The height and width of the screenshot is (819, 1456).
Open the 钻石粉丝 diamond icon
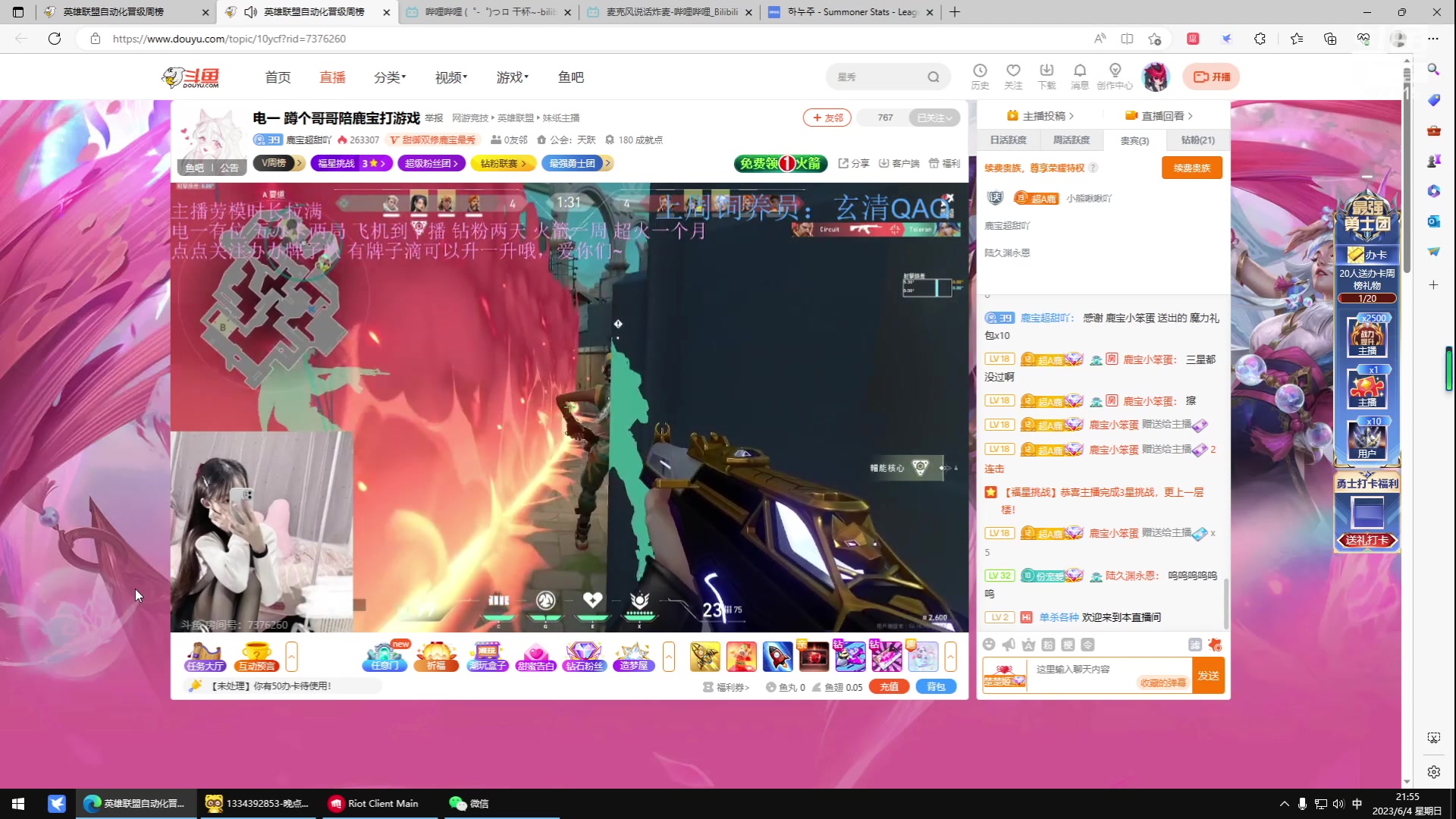coord(584,657)
